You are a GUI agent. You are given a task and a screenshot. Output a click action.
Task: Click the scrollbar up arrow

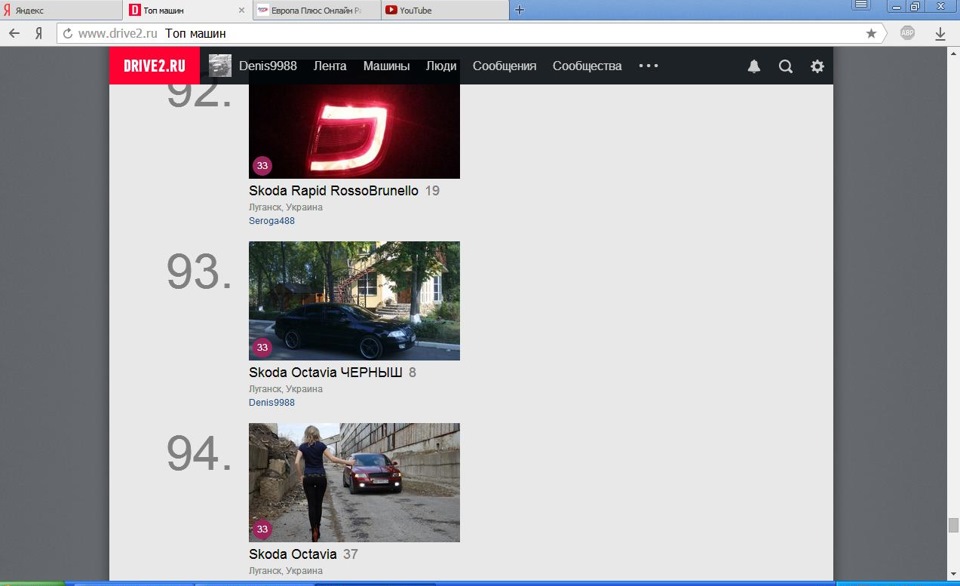pyautogui.click(x=953, y=53)
